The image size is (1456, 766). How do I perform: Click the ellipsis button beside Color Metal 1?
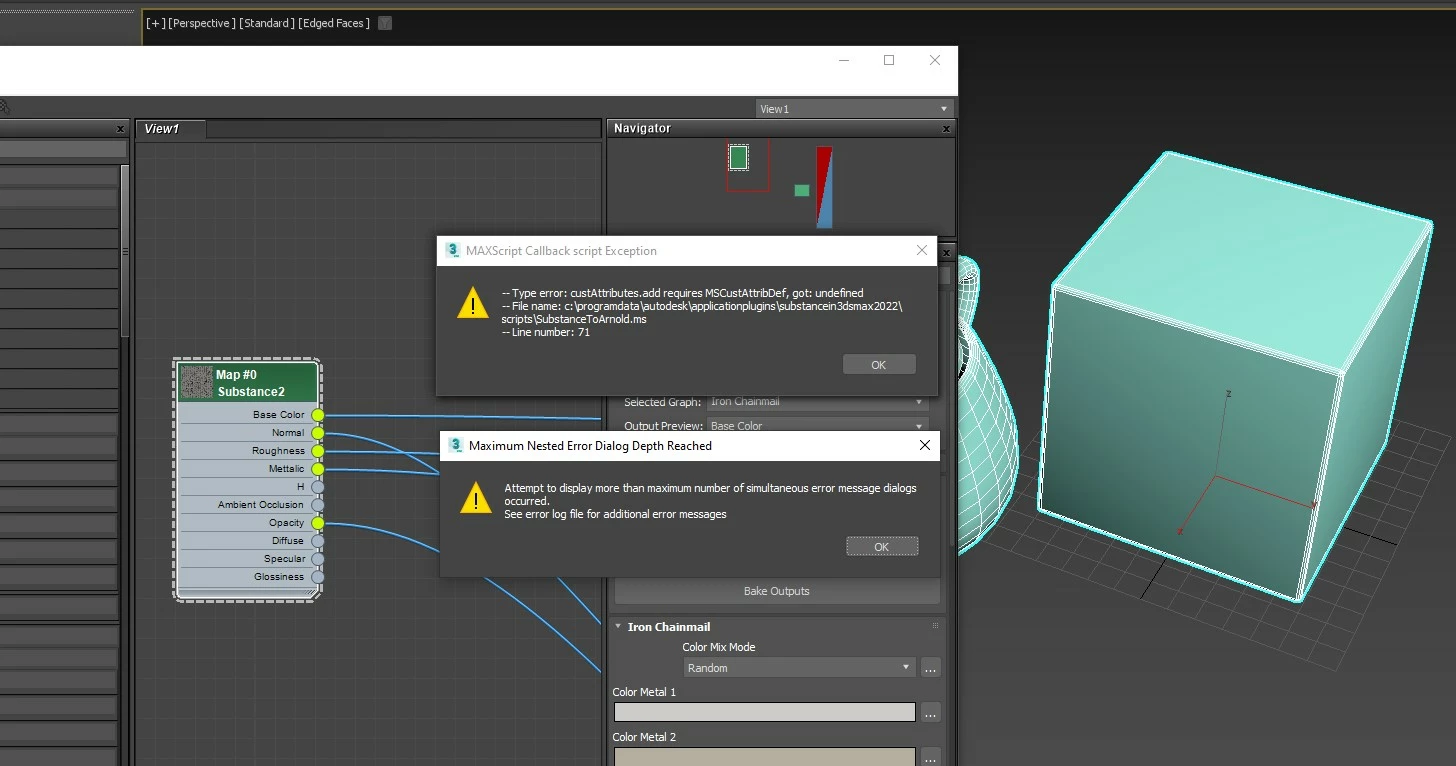coord(930,713)
